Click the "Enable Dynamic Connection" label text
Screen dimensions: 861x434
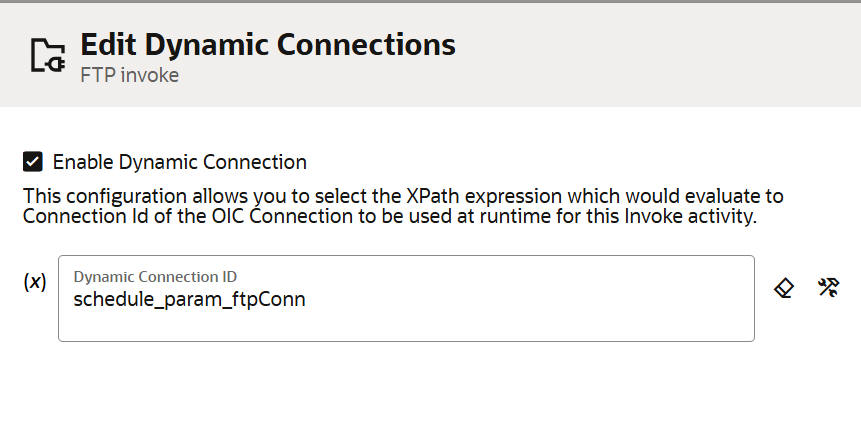click(179, 162)
